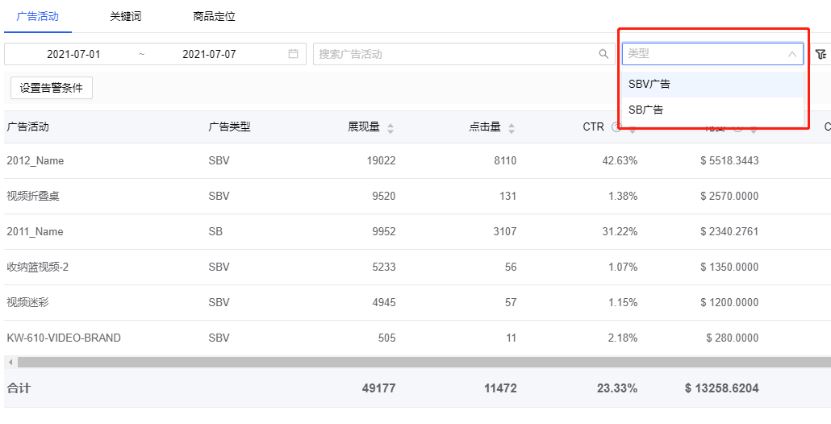Image resolution: width=831 pixels, height=424 pixels.
Task: Click the search magnifier icon
Action: [x=603, y=54]
